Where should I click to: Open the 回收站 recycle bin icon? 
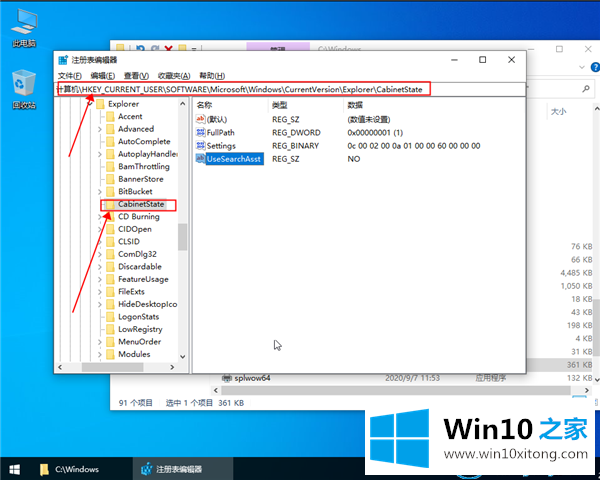pos(24,90)
